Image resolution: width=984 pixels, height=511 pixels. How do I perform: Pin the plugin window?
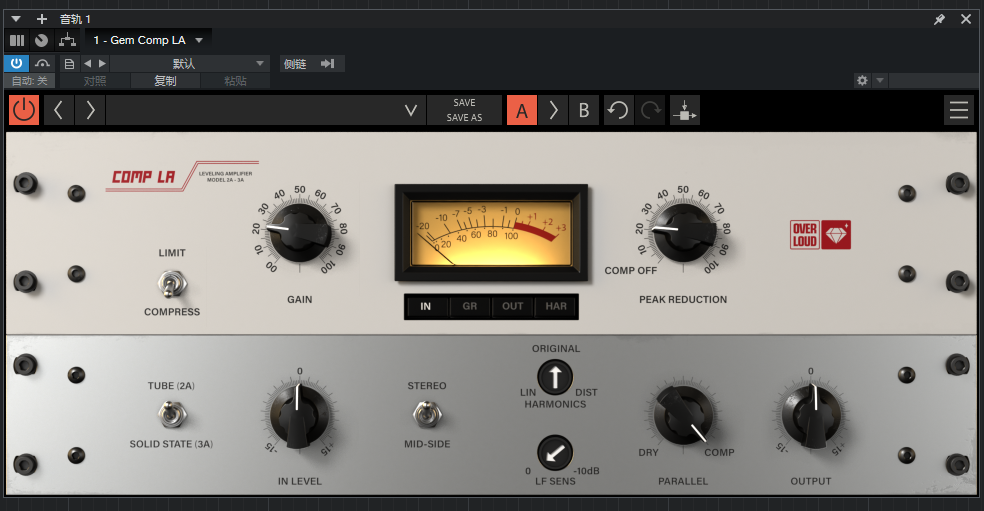(x=939, y=19)
